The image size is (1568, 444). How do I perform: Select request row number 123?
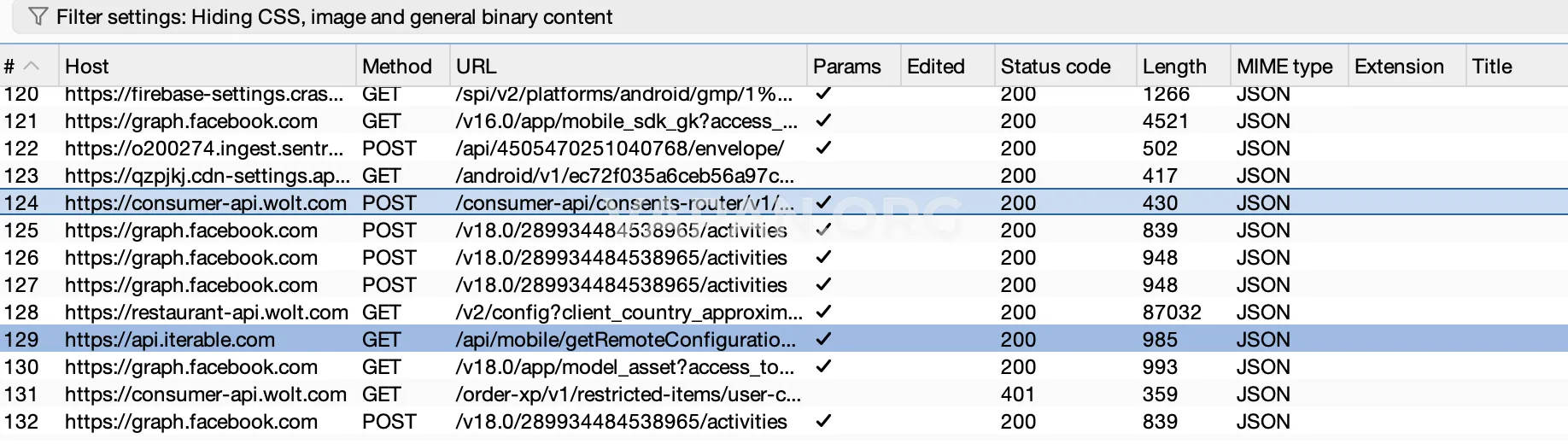(784, 176)
